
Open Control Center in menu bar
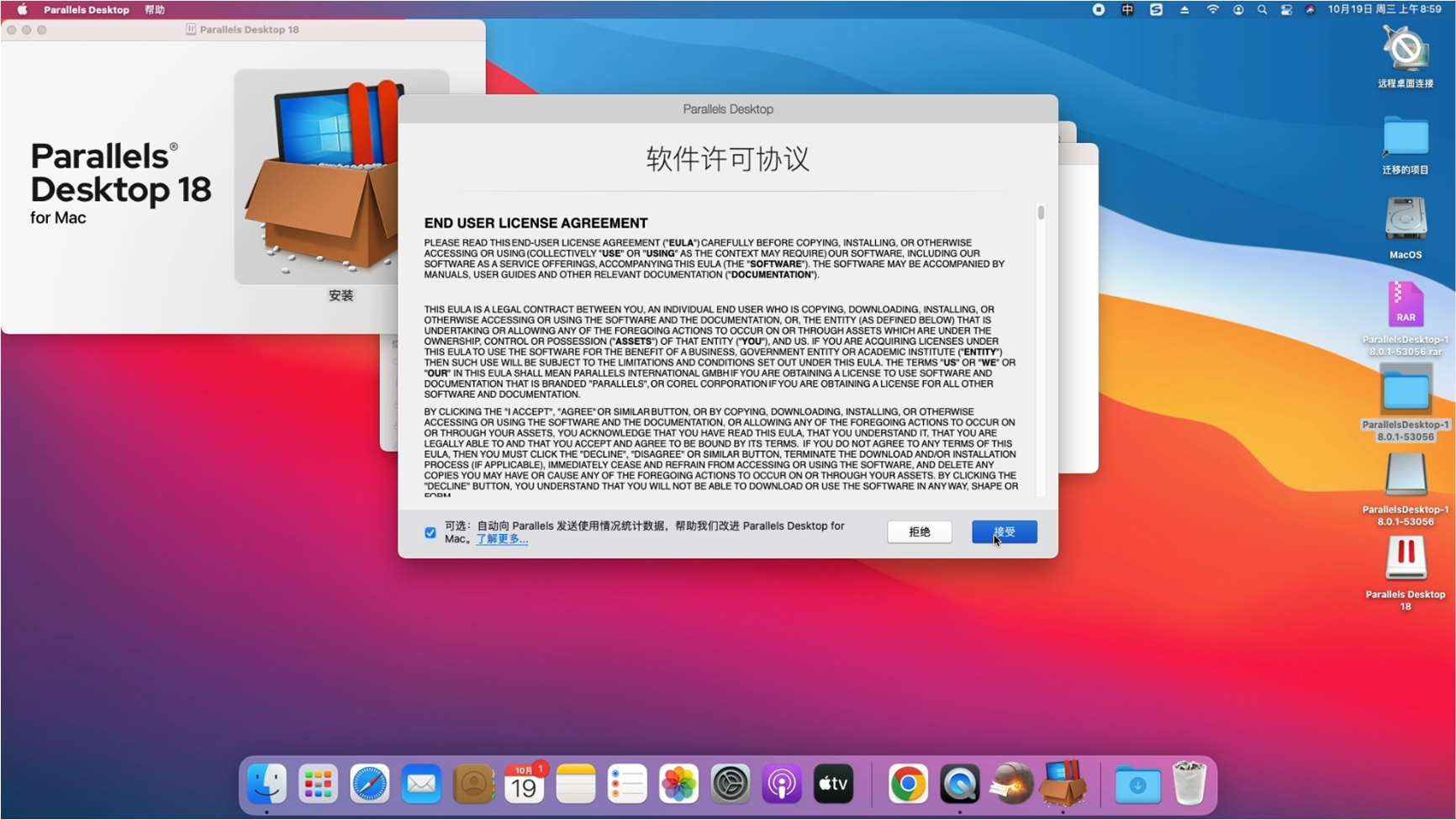pyautogui.click(x=1286, y=9)
